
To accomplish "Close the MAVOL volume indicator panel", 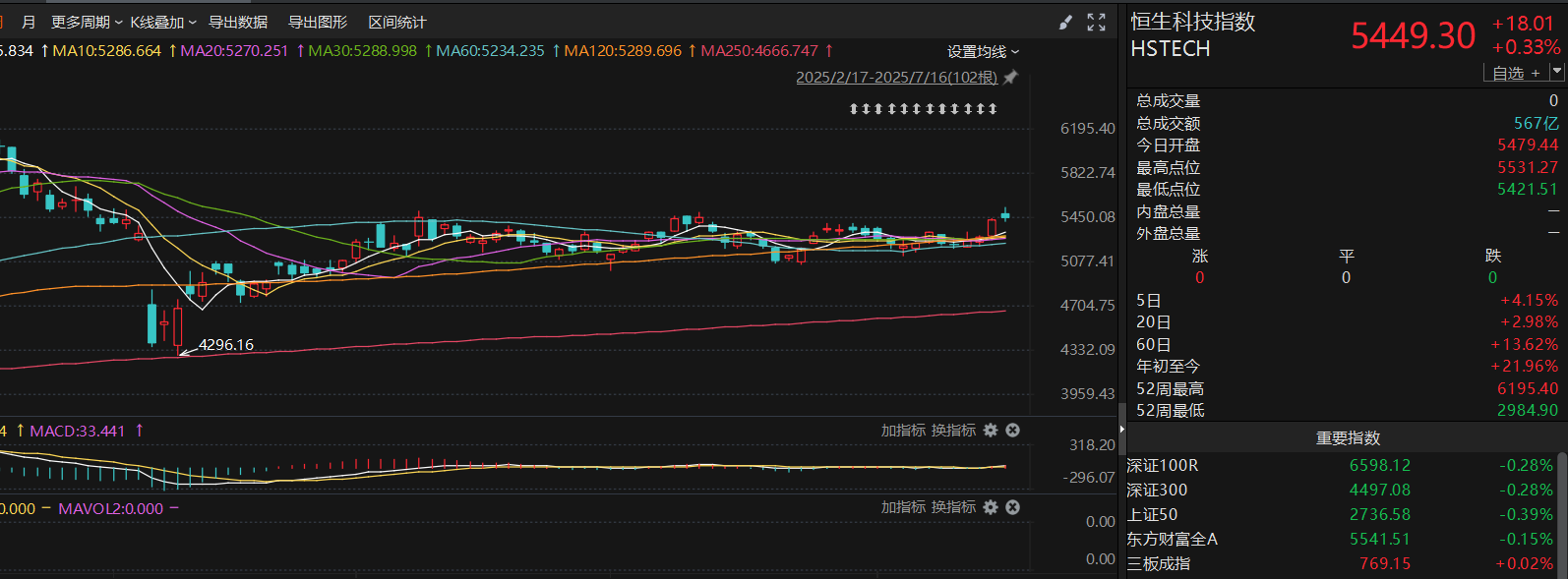I will point(1013,507).
